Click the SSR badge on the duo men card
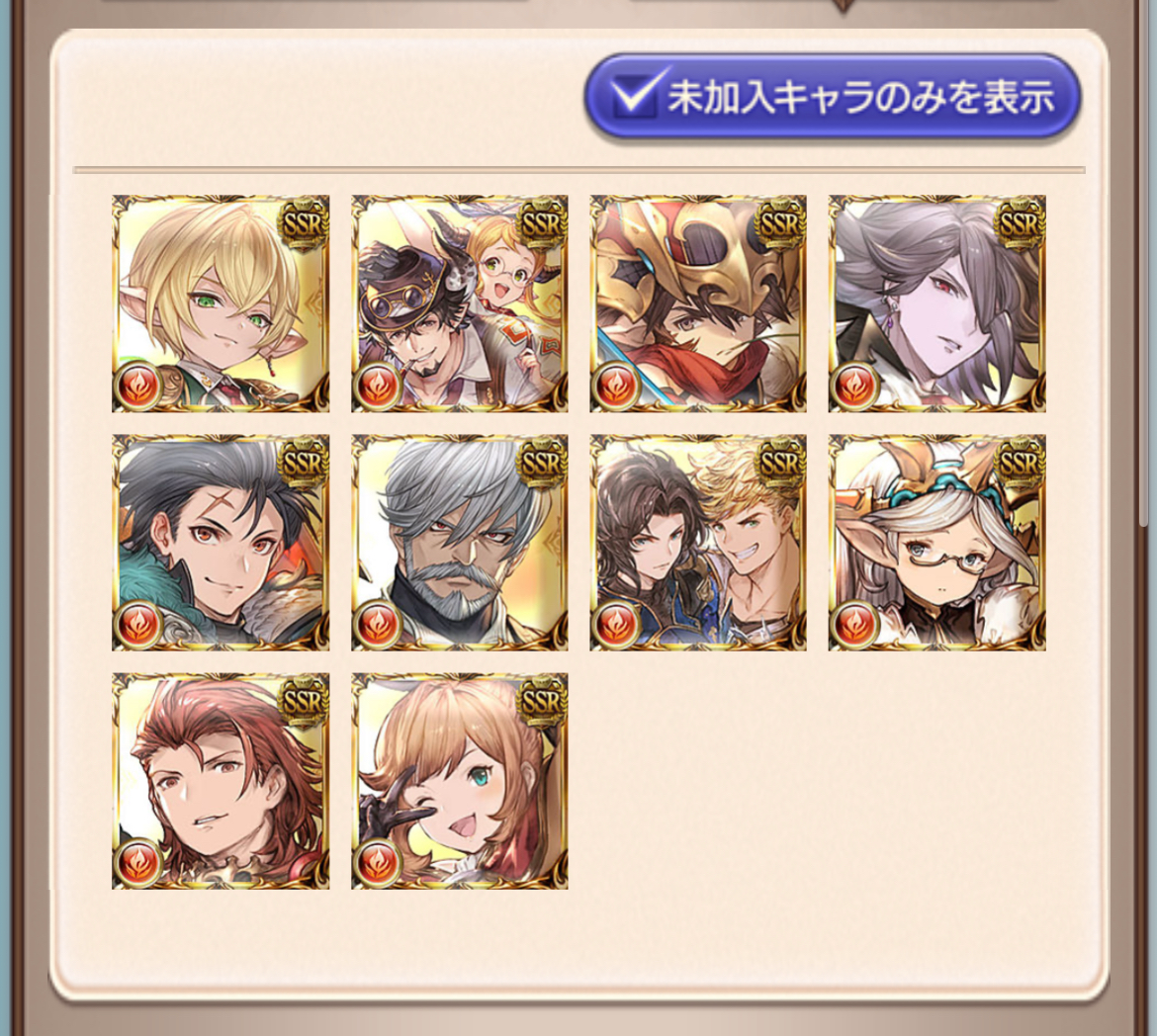1157x1036 pixels. (x=780, y=460)
